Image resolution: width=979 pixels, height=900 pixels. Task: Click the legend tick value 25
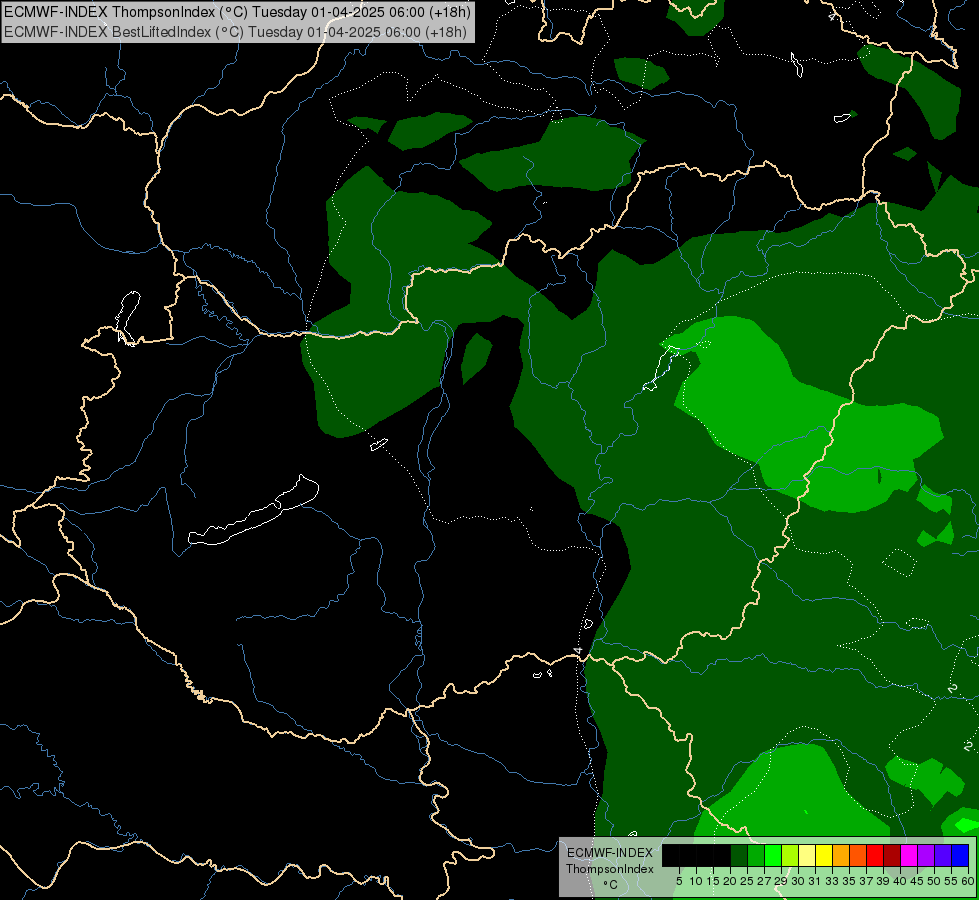747,881
